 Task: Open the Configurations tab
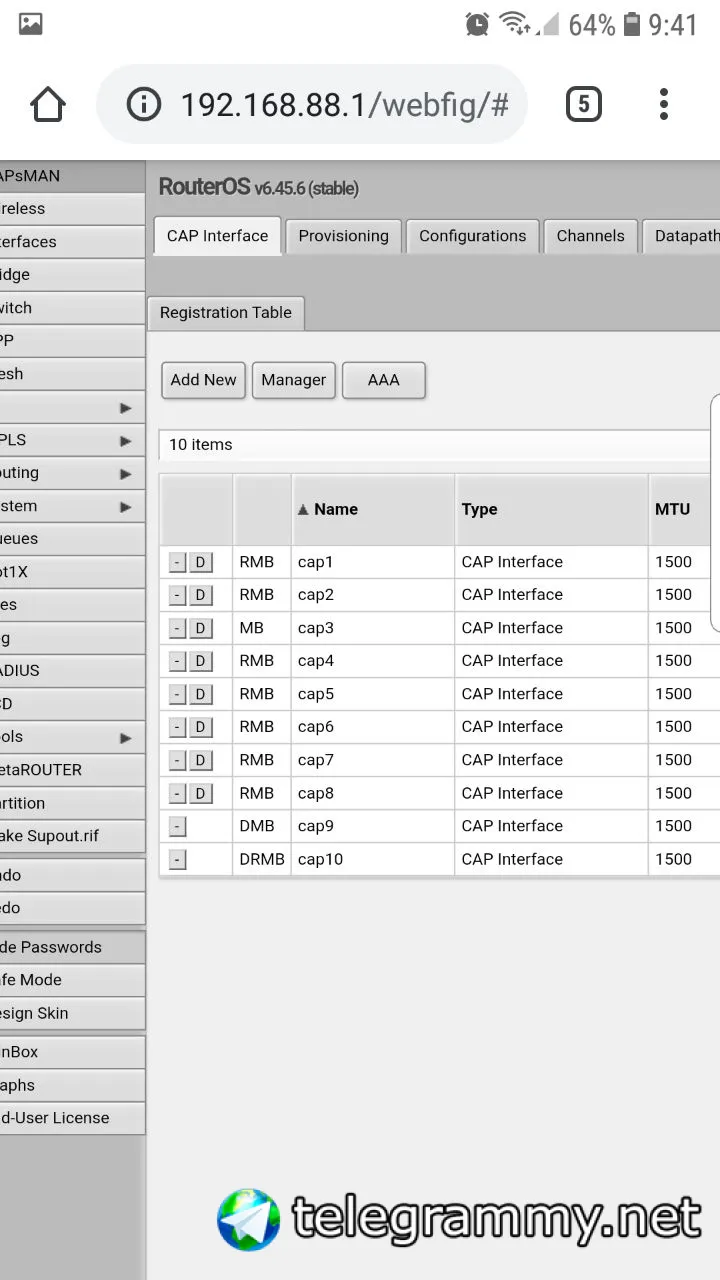tap(472, 237)
